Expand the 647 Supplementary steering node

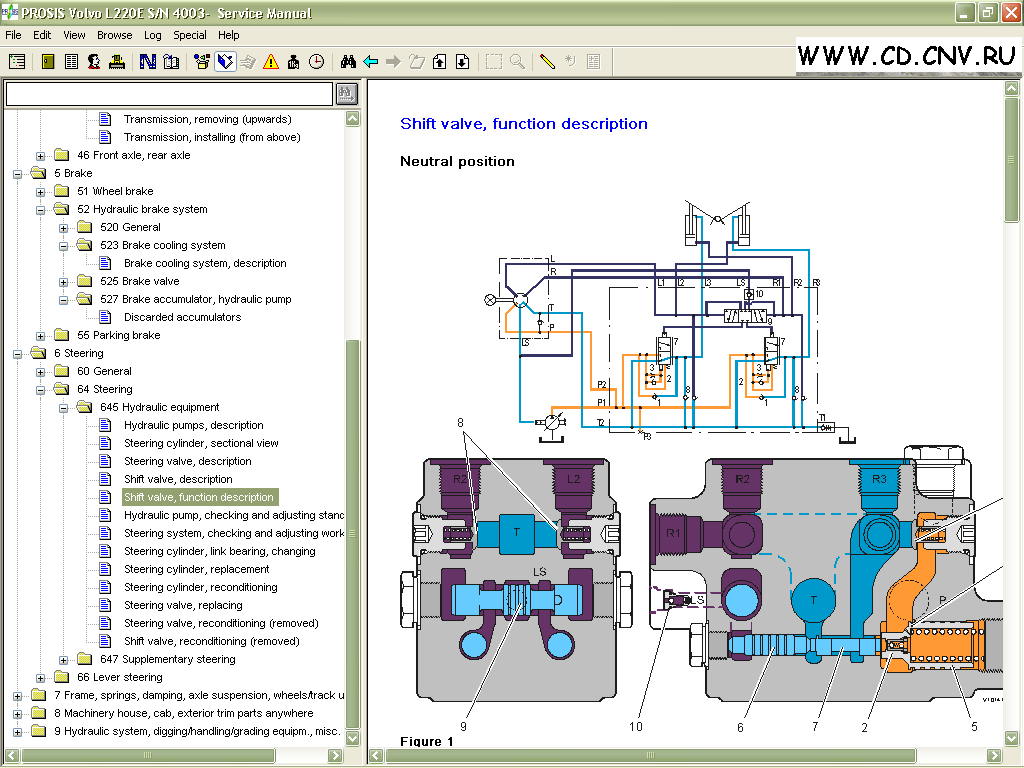click(63, 660)
